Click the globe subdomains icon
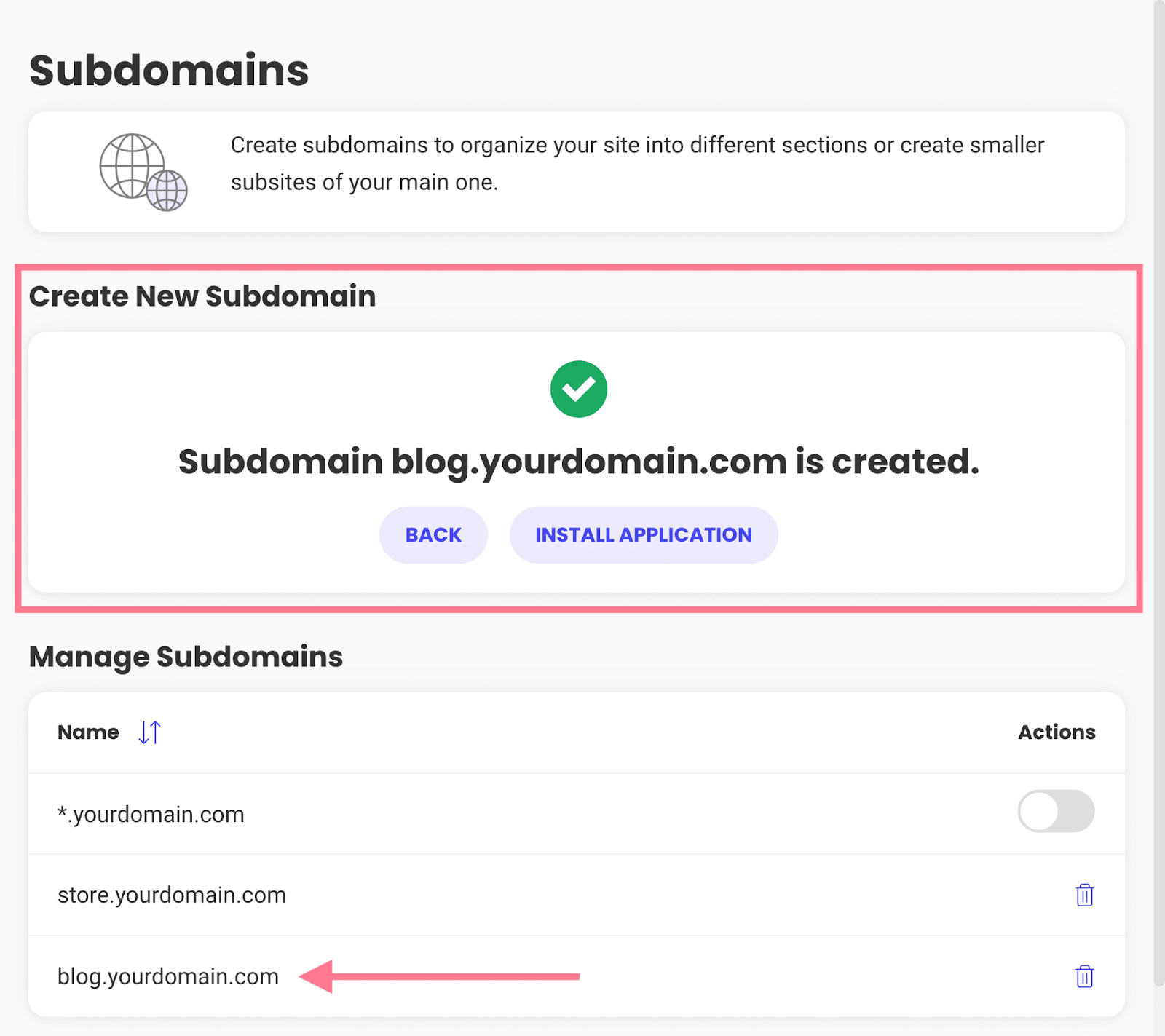The image size is (1165, 1036). (x=143, y=172)
